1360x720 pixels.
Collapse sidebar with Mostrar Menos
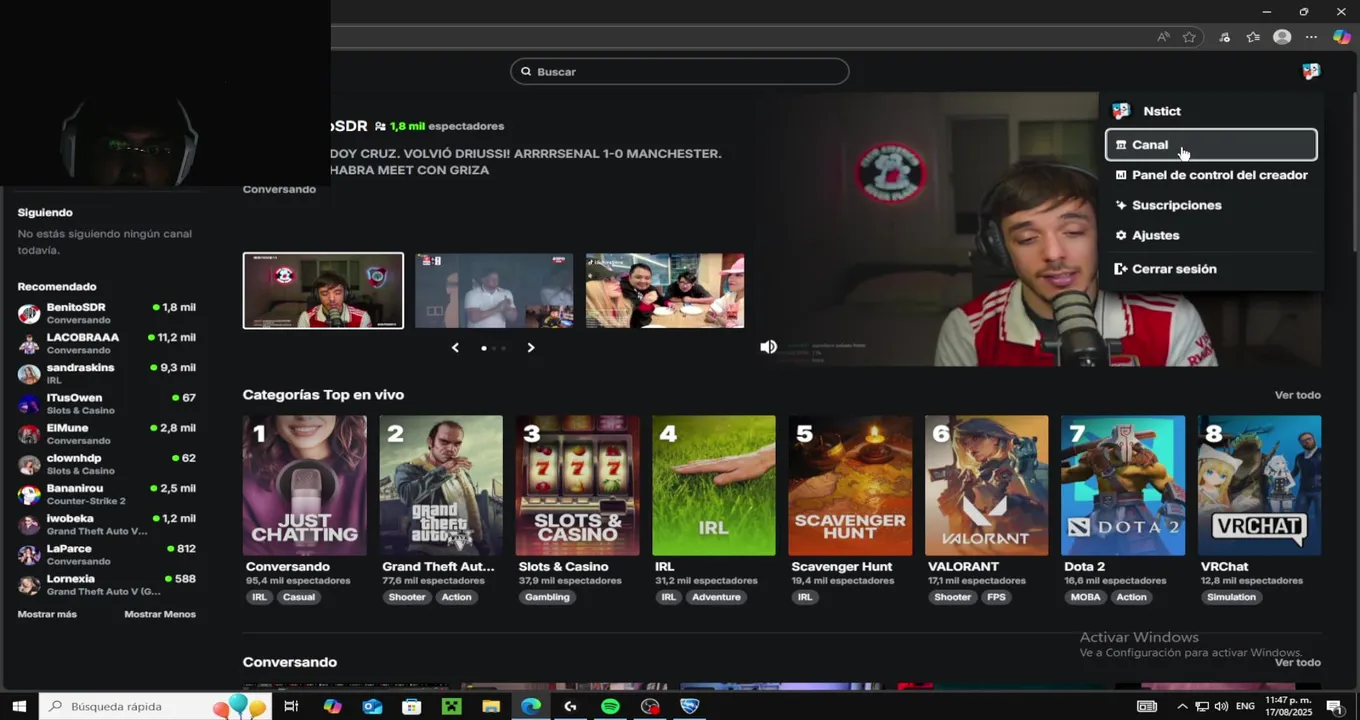pyautogui.click(x=160, y=614)
